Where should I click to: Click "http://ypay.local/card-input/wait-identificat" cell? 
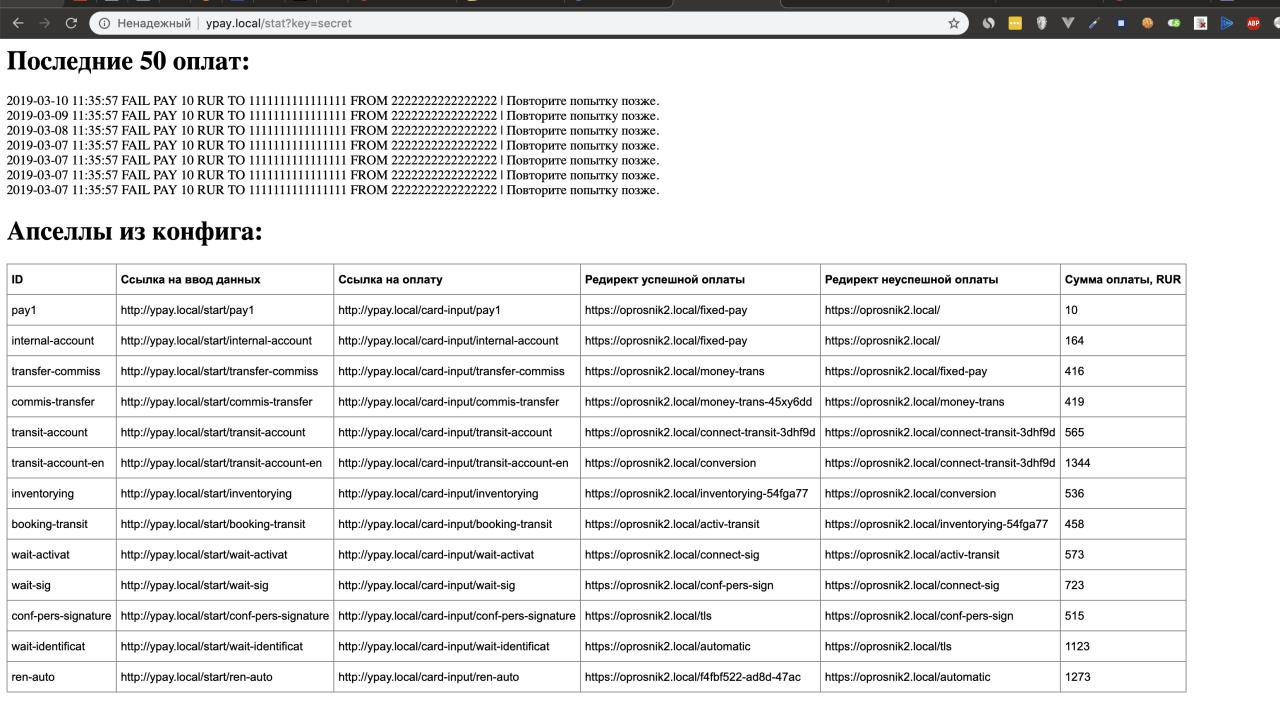click(457, 646)
